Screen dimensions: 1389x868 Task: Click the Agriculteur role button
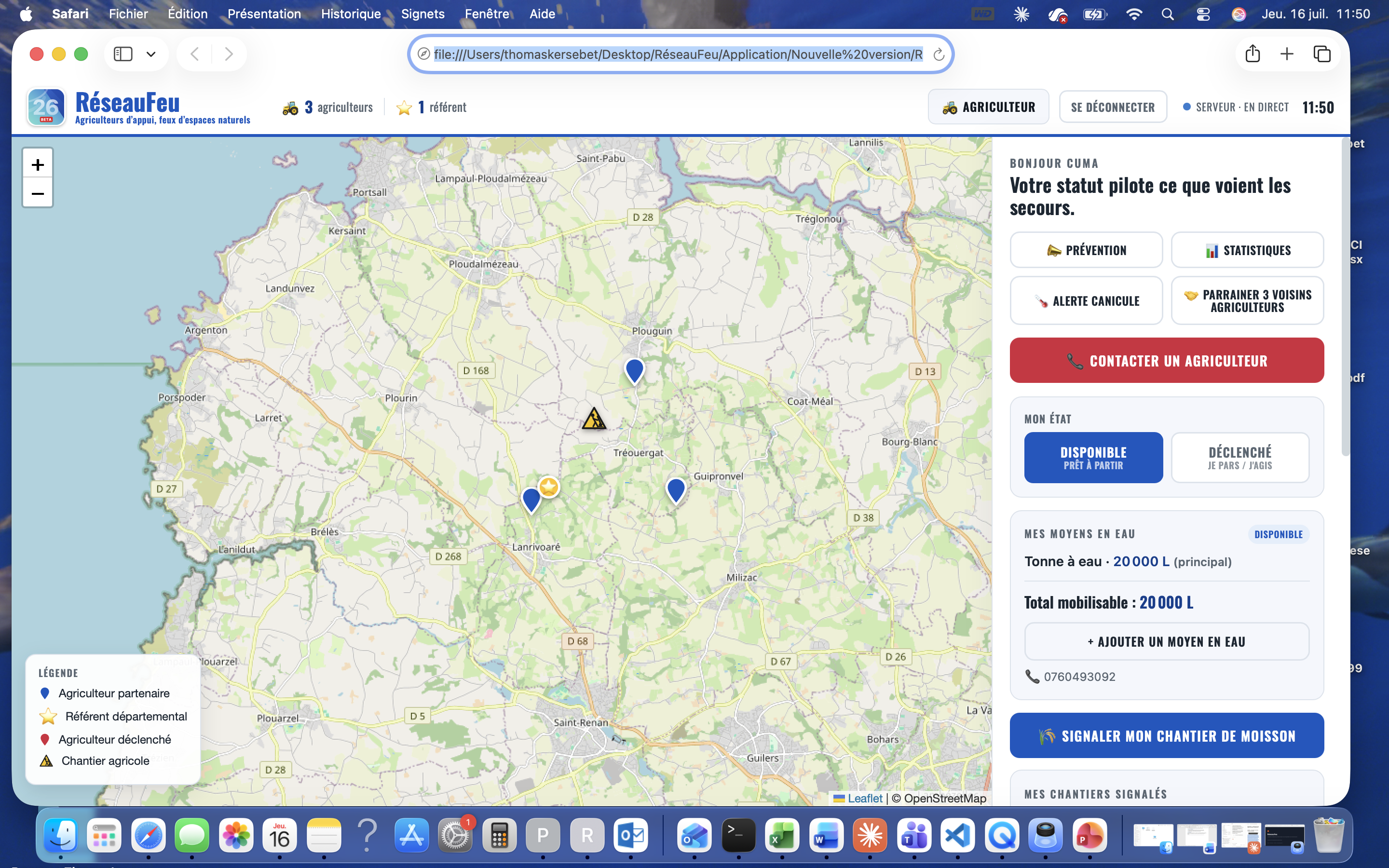pyautogui.click(x=988, y=107)
